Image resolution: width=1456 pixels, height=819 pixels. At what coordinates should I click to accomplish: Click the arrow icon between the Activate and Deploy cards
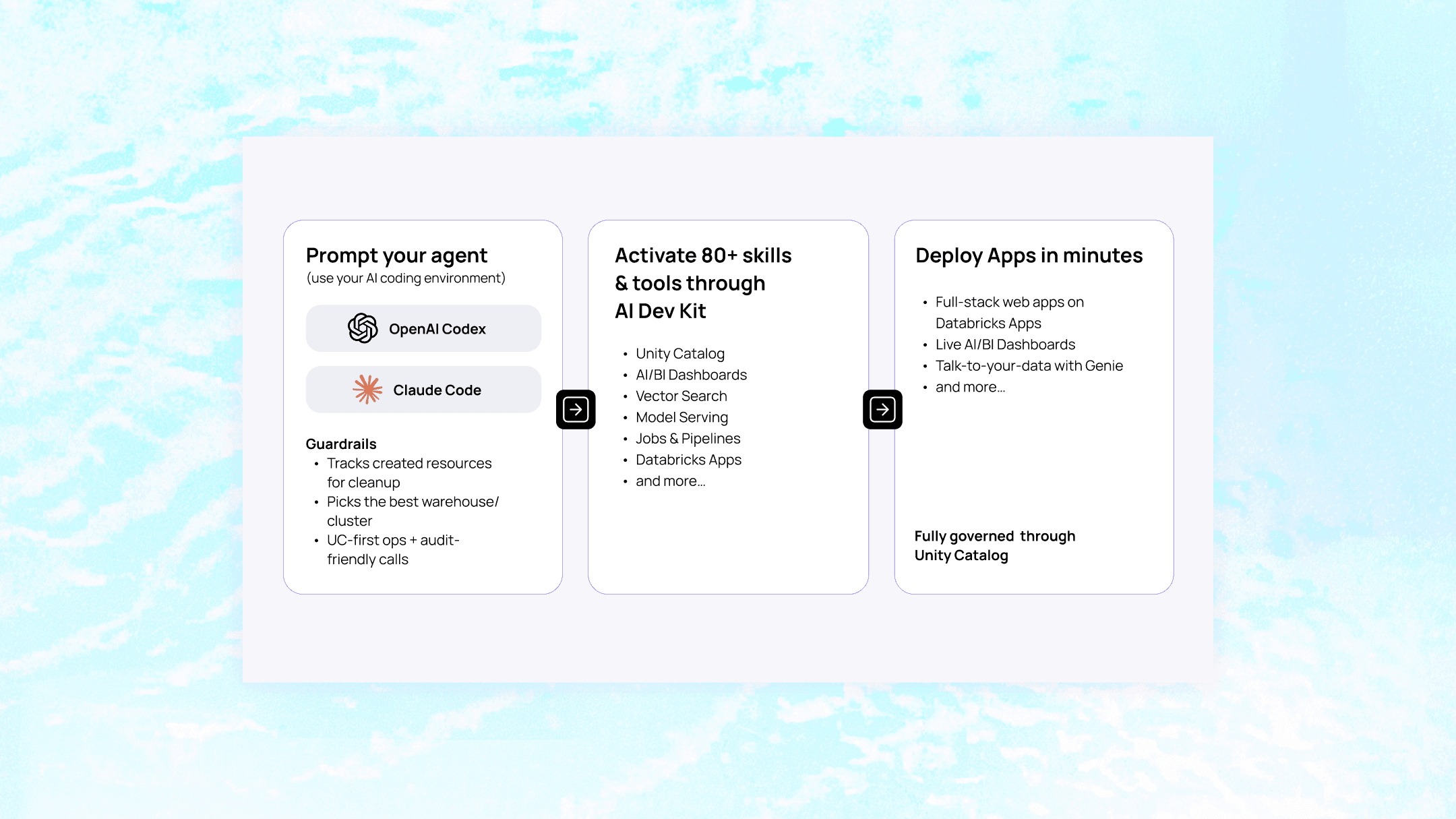click(x=882, y=409)
